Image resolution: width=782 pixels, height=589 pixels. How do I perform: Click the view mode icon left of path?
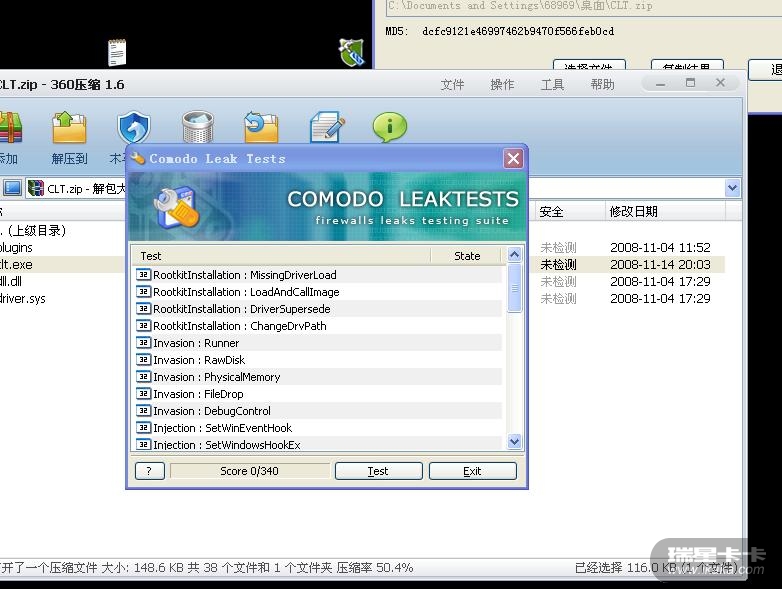(x=12, y=189)
